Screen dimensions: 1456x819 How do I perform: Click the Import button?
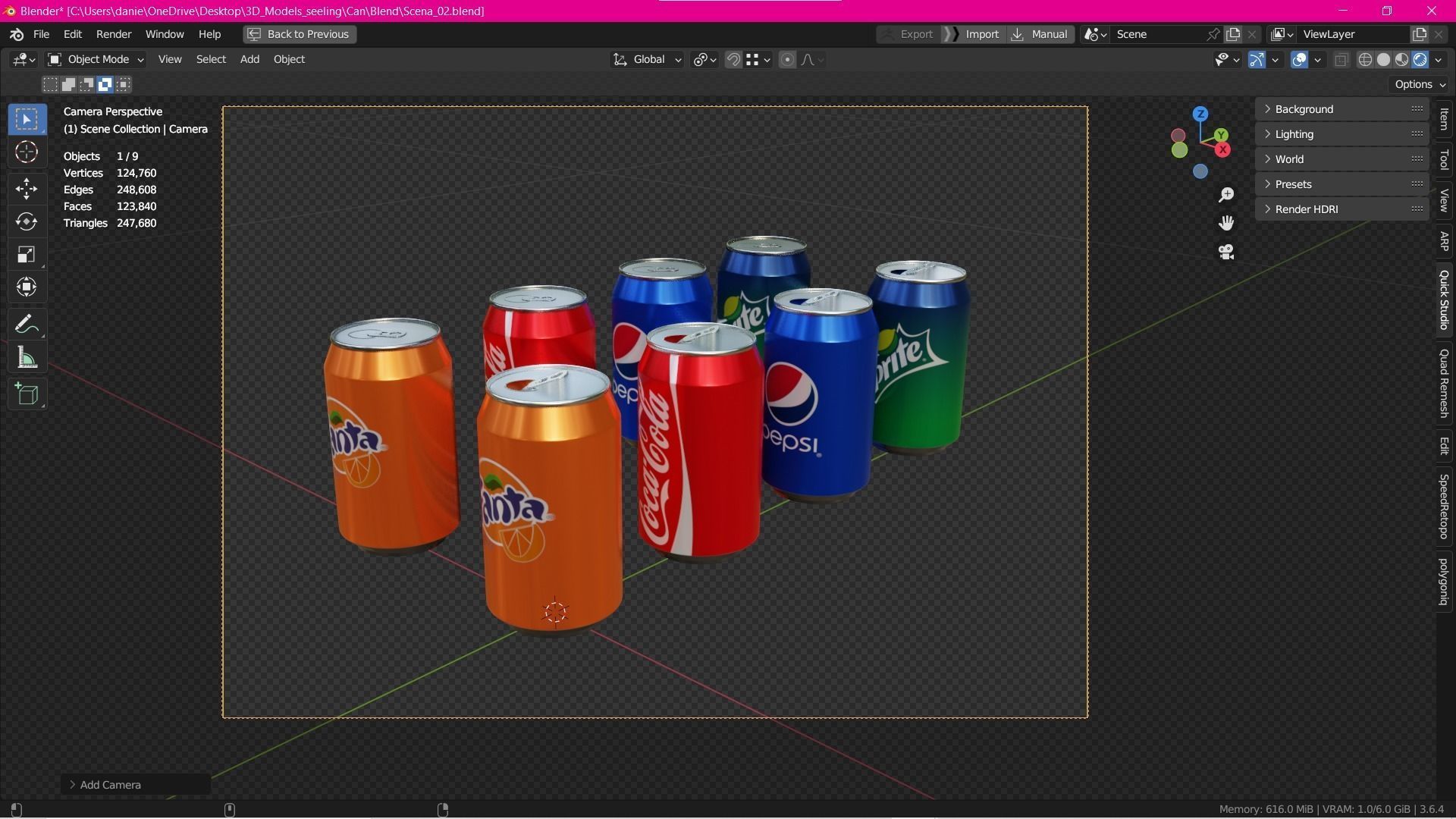974,34
